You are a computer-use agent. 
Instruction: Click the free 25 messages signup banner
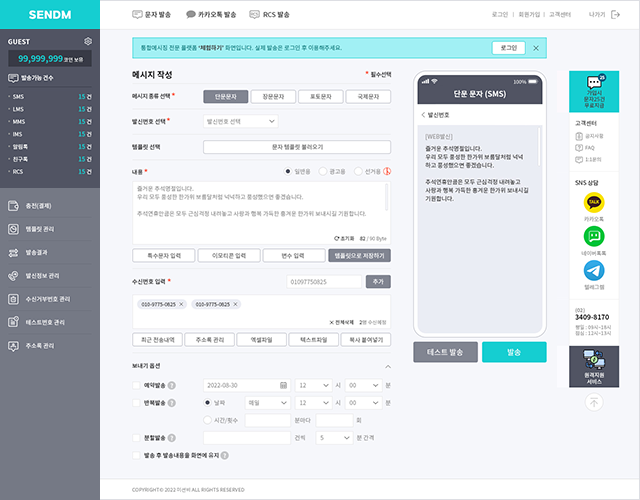coord(594,91)
